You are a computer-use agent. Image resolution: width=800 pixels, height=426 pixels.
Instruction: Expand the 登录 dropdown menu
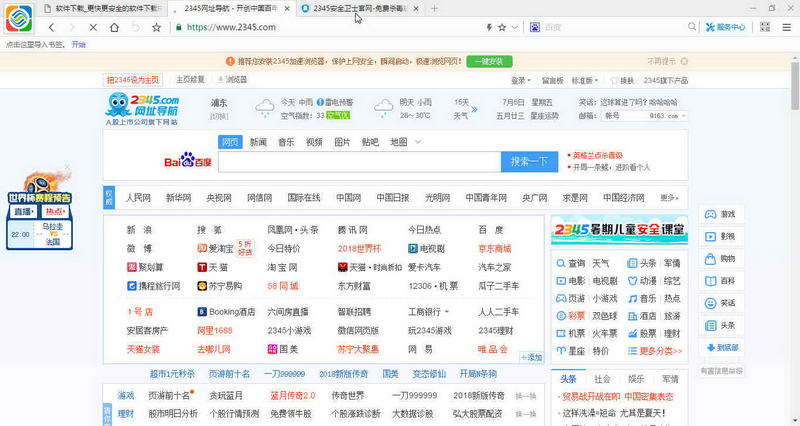(x=520, y=80)
